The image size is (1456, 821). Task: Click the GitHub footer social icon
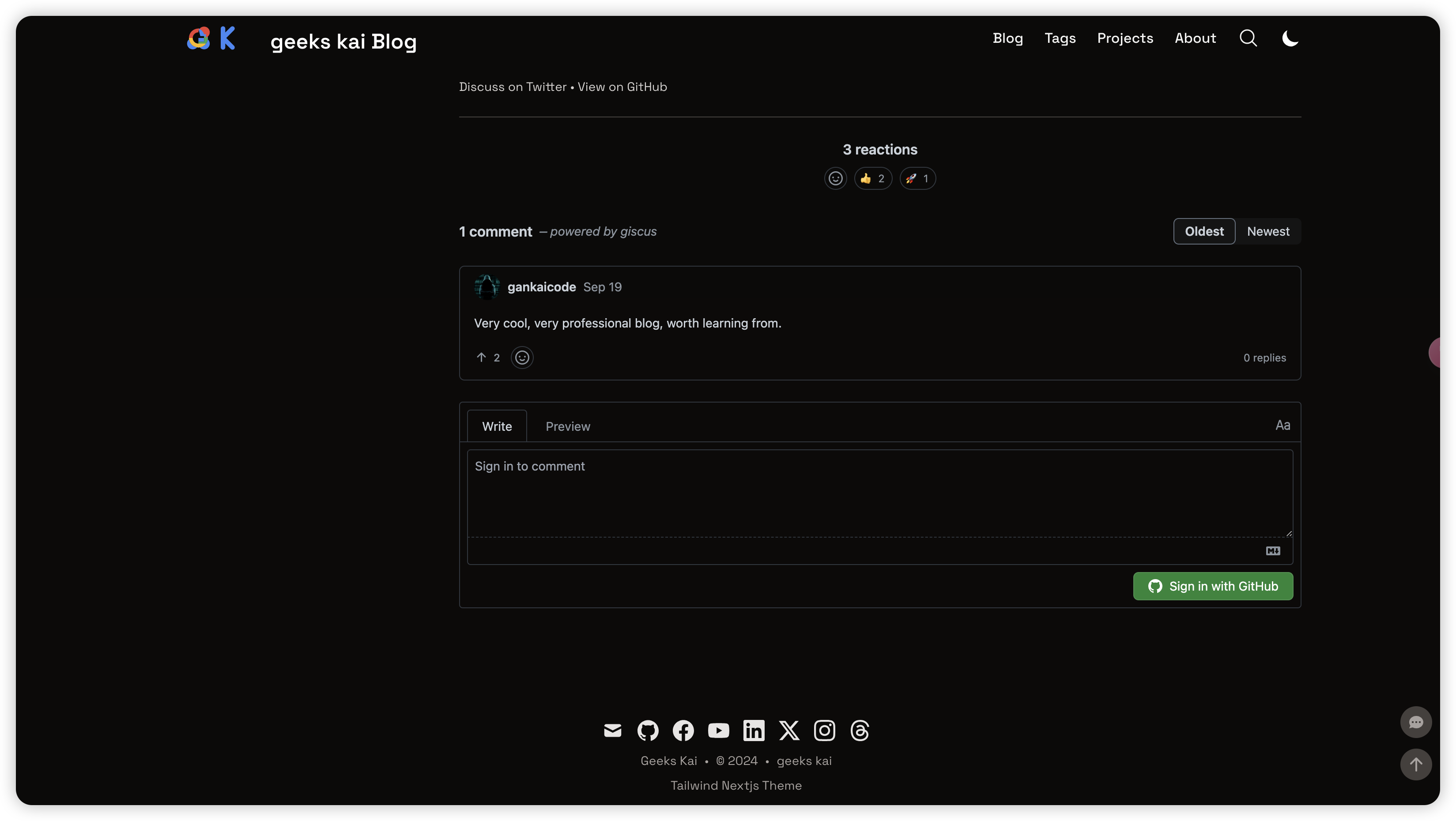click(648, 730)
